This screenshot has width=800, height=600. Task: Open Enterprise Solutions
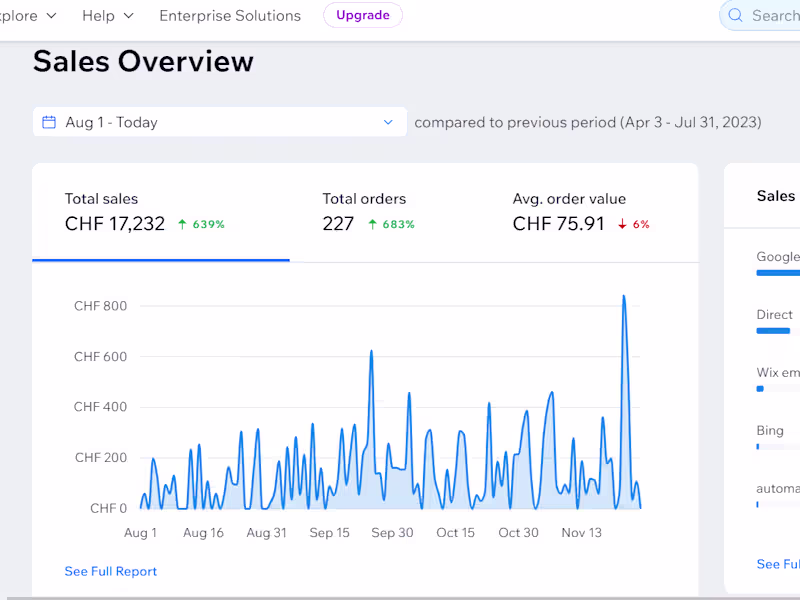tap(230, 15)
